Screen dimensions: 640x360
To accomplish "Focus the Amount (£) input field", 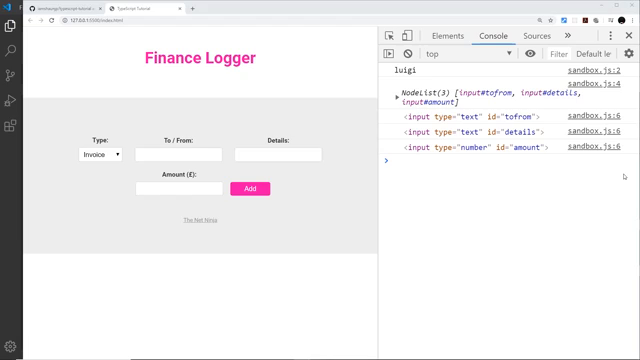I will (179, 189).
